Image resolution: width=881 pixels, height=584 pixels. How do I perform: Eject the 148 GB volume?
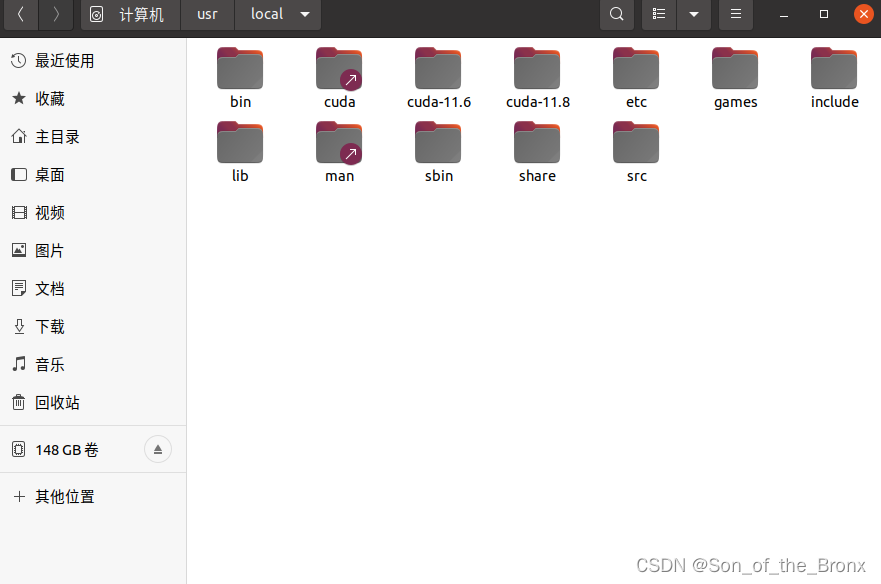[157, 449]
